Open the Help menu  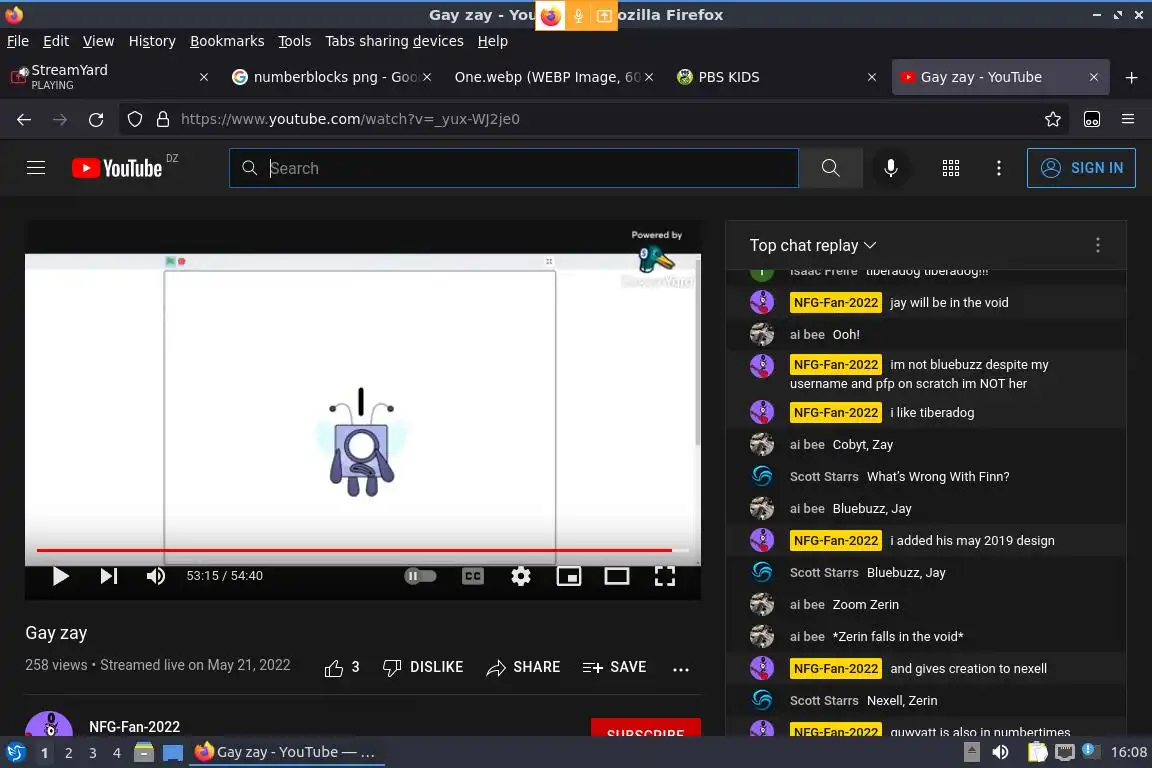click(492, 41)
